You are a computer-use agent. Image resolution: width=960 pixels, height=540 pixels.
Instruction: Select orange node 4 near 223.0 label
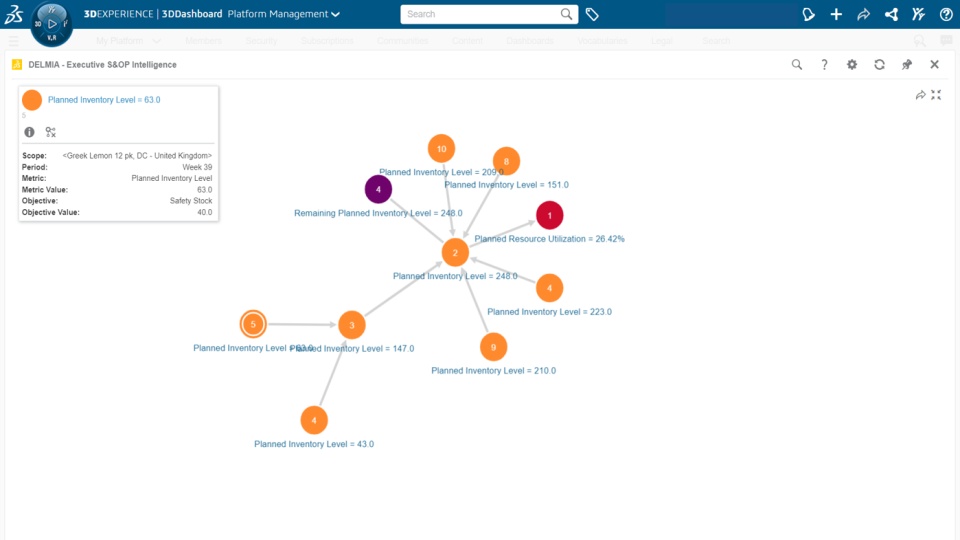pyautogui.click(x=549, y=288)
